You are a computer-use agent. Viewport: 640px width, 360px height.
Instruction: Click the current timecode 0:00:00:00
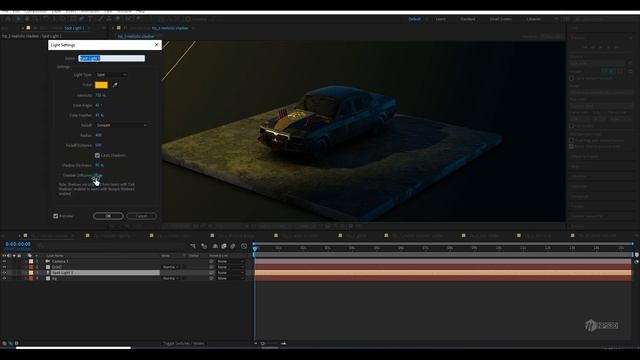coord(18,244)
